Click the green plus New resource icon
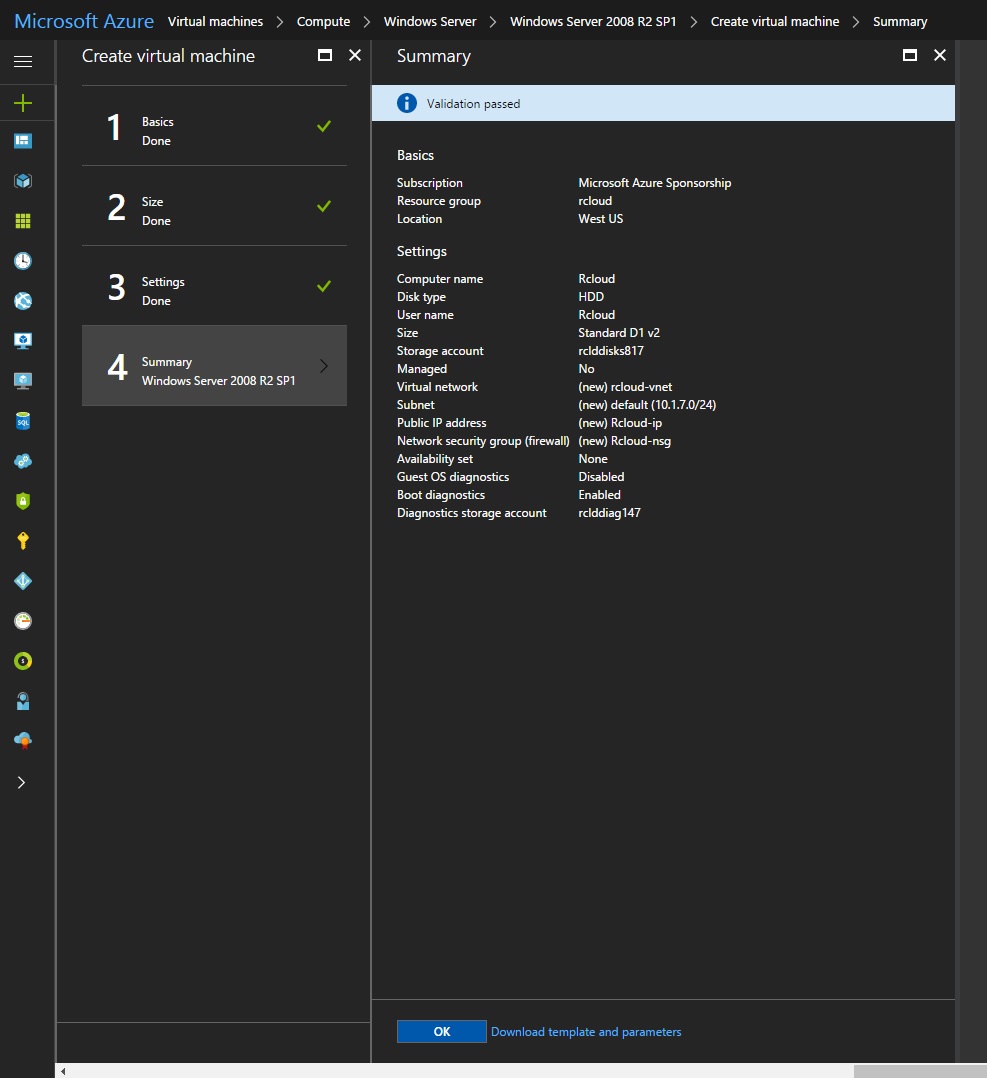Screen dimensions: 987x1078 22,103
